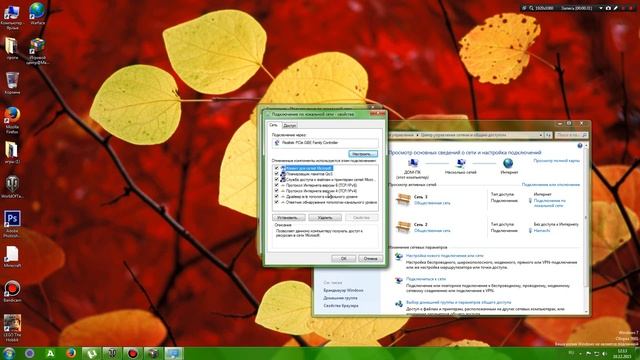Open 'Просмотр полной карты' link
This screenshot has height=360, width=640.
coord(556,161)
